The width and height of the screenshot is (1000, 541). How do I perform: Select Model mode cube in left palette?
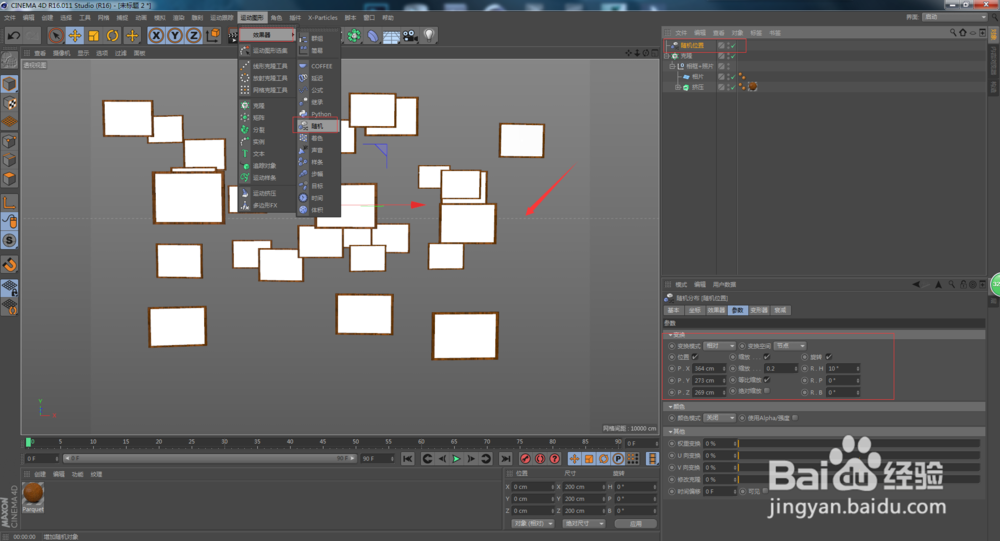point(10,84)
